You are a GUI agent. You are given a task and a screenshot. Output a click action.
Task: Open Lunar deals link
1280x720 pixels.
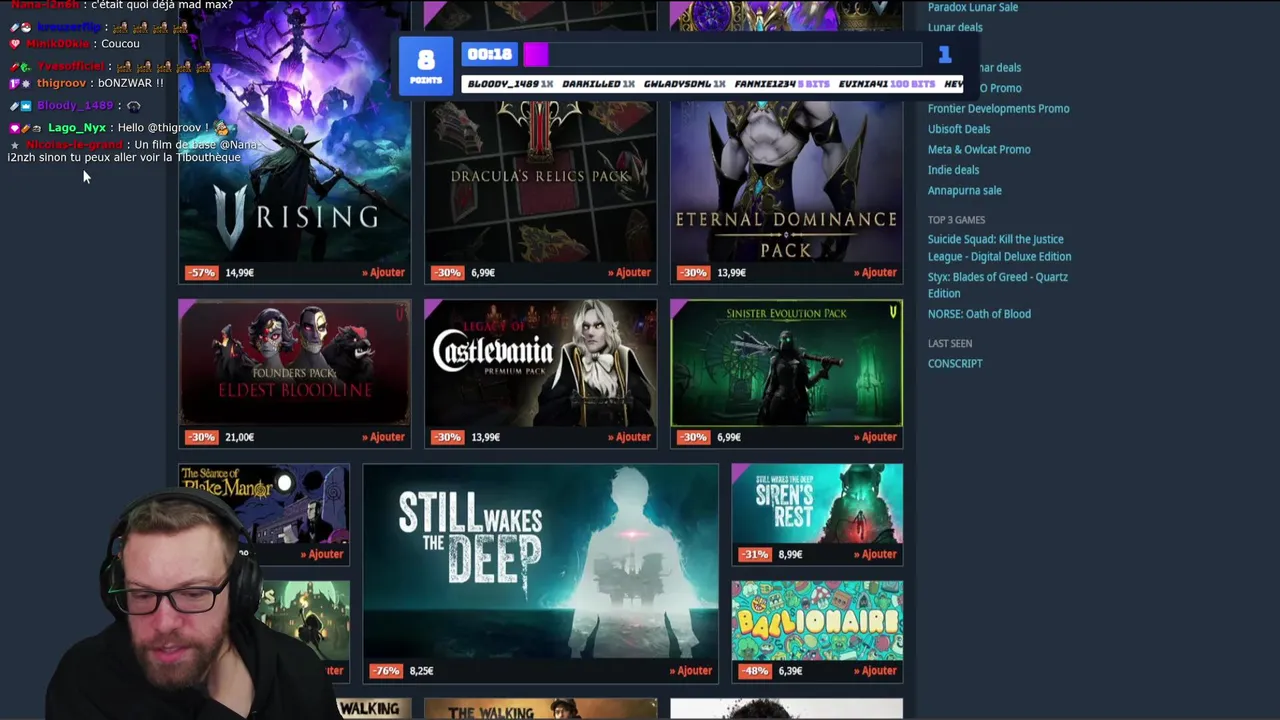[955, 28]
